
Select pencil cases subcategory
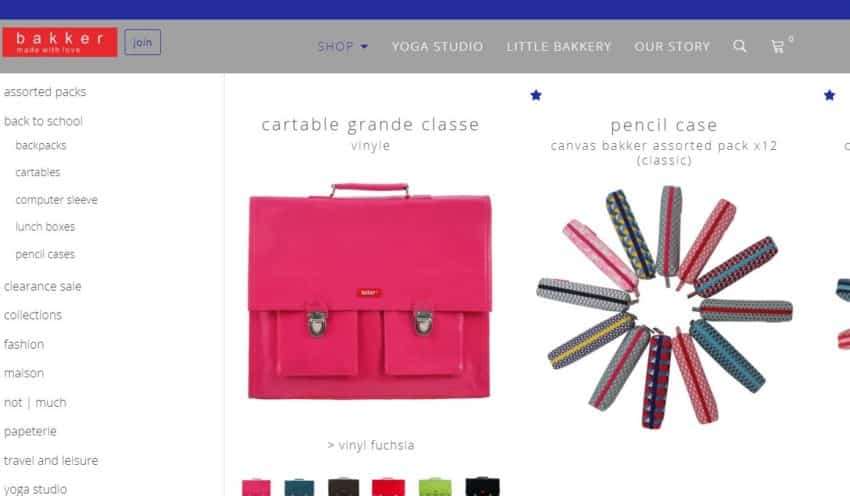click(45, 254)
